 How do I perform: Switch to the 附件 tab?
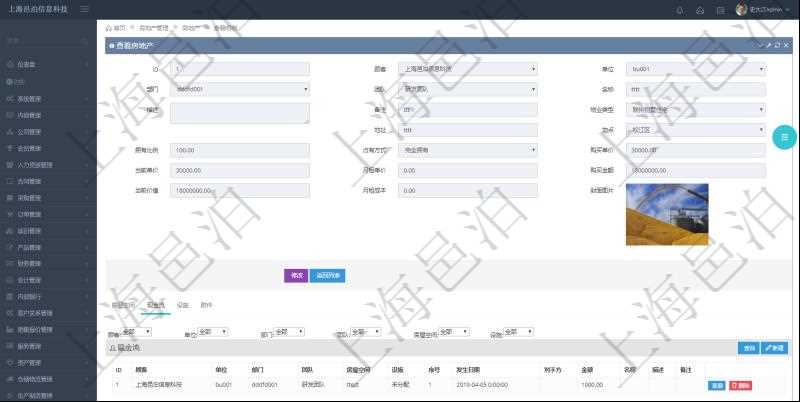coord(206,304)
